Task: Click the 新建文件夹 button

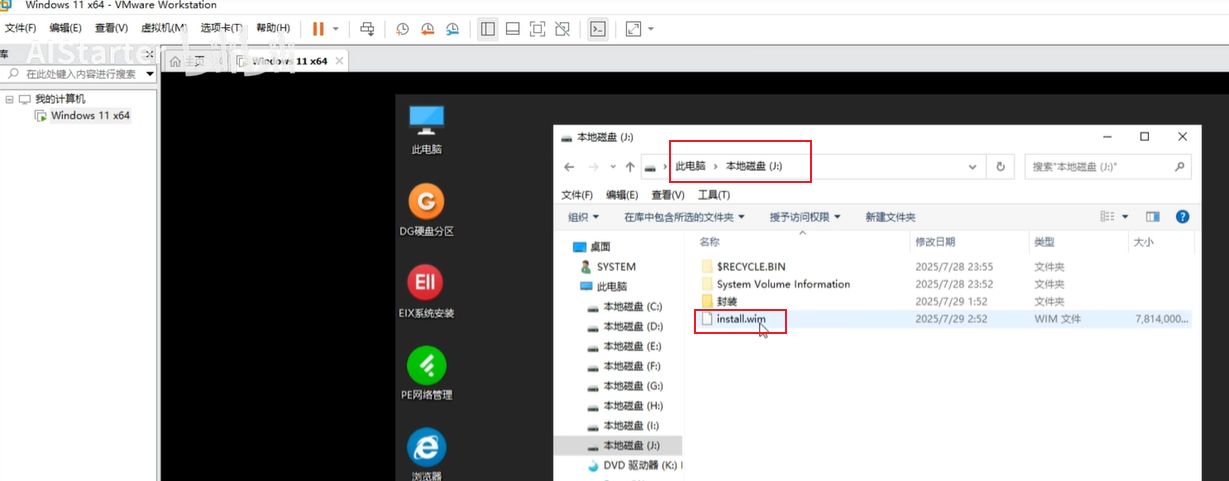Action: click(890, 217)
